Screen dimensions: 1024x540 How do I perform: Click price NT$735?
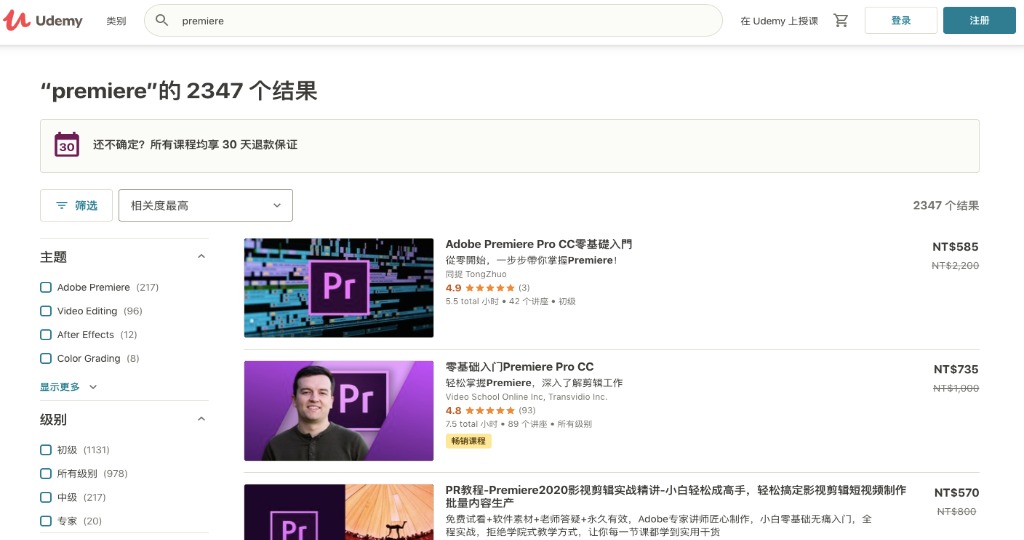click(956, 370)
